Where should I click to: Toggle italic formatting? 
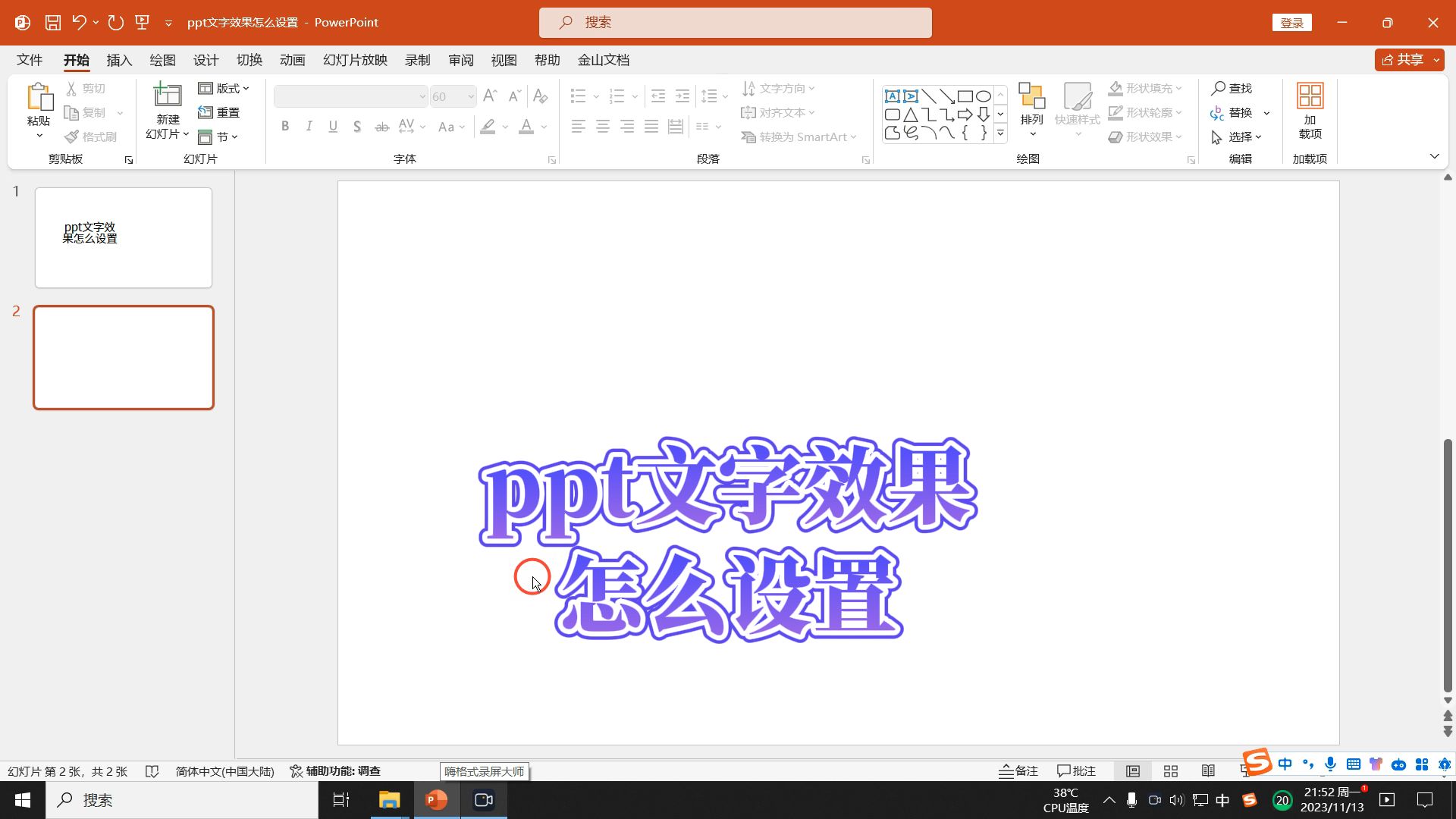(309, 126)
